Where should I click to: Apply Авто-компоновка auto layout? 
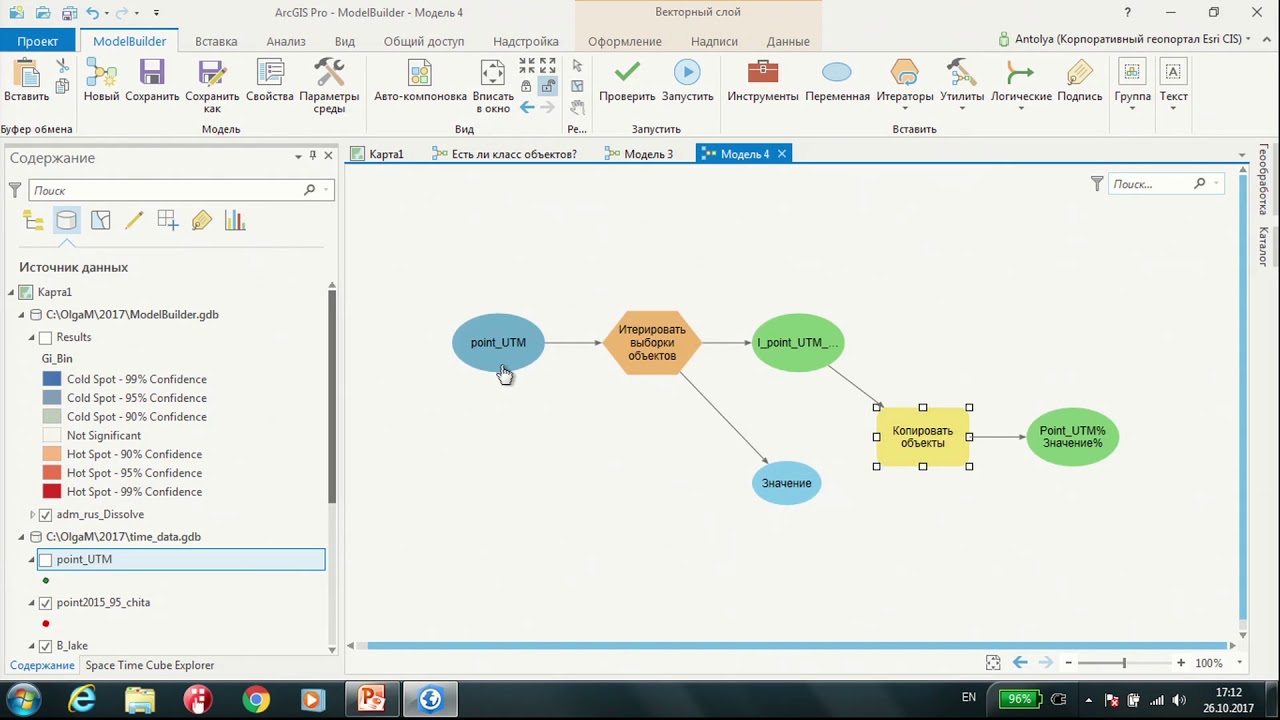420,80
